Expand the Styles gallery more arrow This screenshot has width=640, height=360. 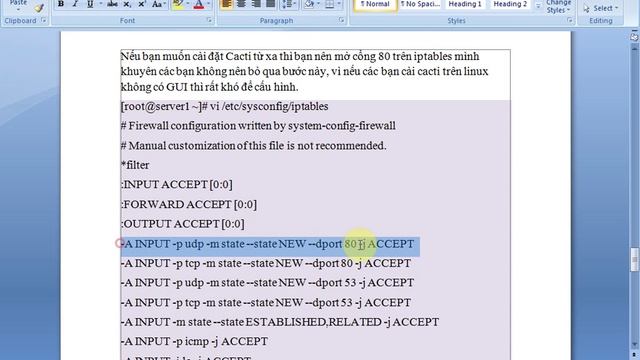[538, 6]
